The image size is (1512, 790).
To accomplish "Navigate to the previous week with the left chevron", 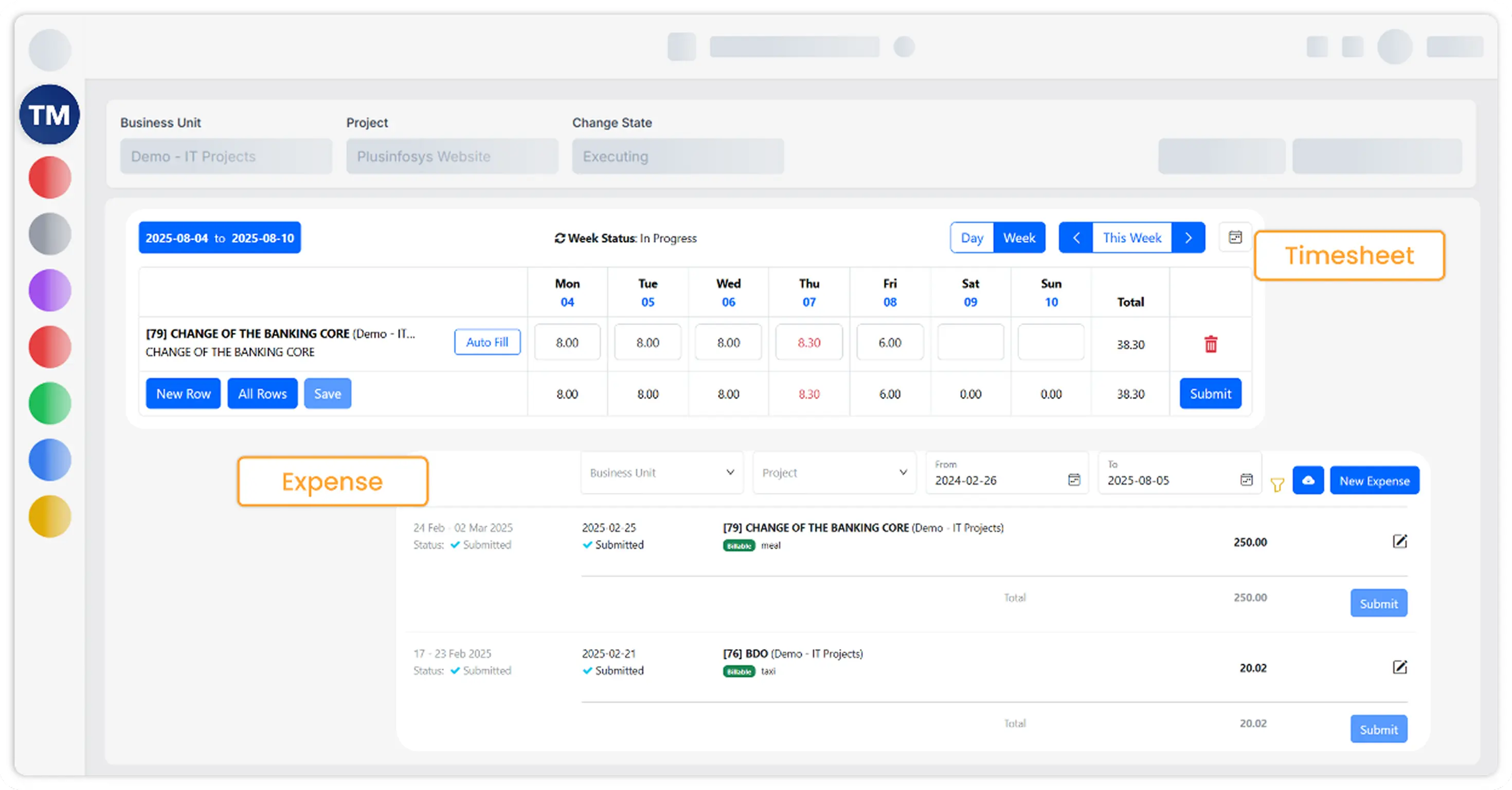I will coord(1076,238).
